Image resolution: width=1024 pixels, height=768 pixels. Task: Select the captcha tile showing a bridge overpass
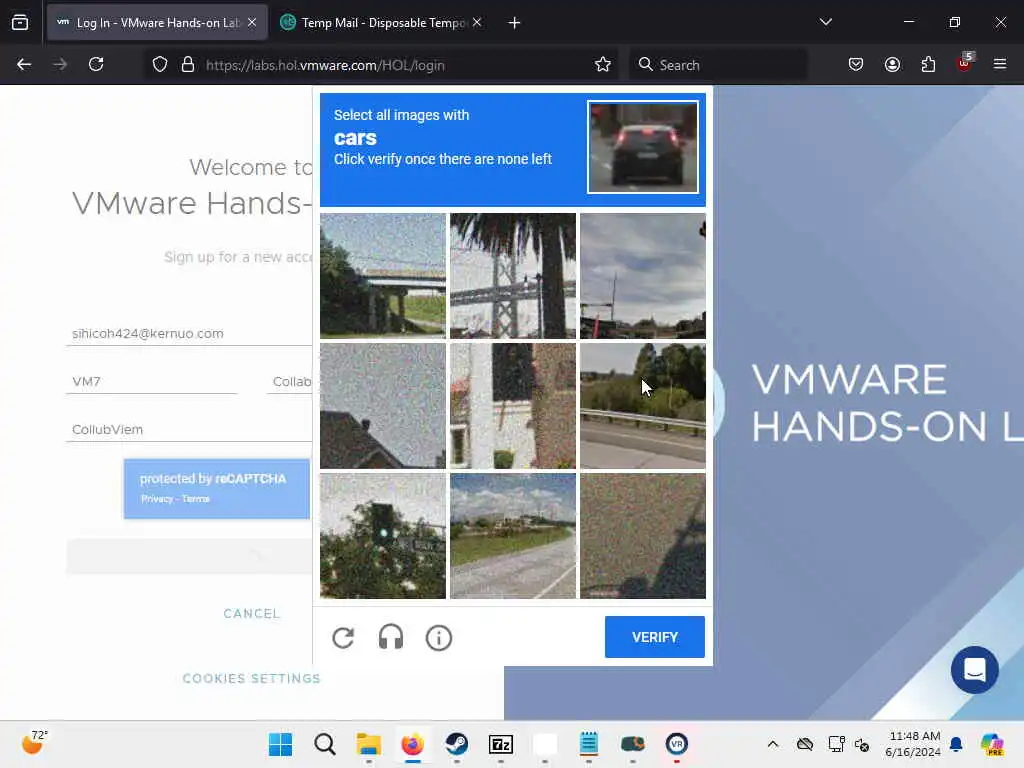pyautogui.click(x=383, y=276)
